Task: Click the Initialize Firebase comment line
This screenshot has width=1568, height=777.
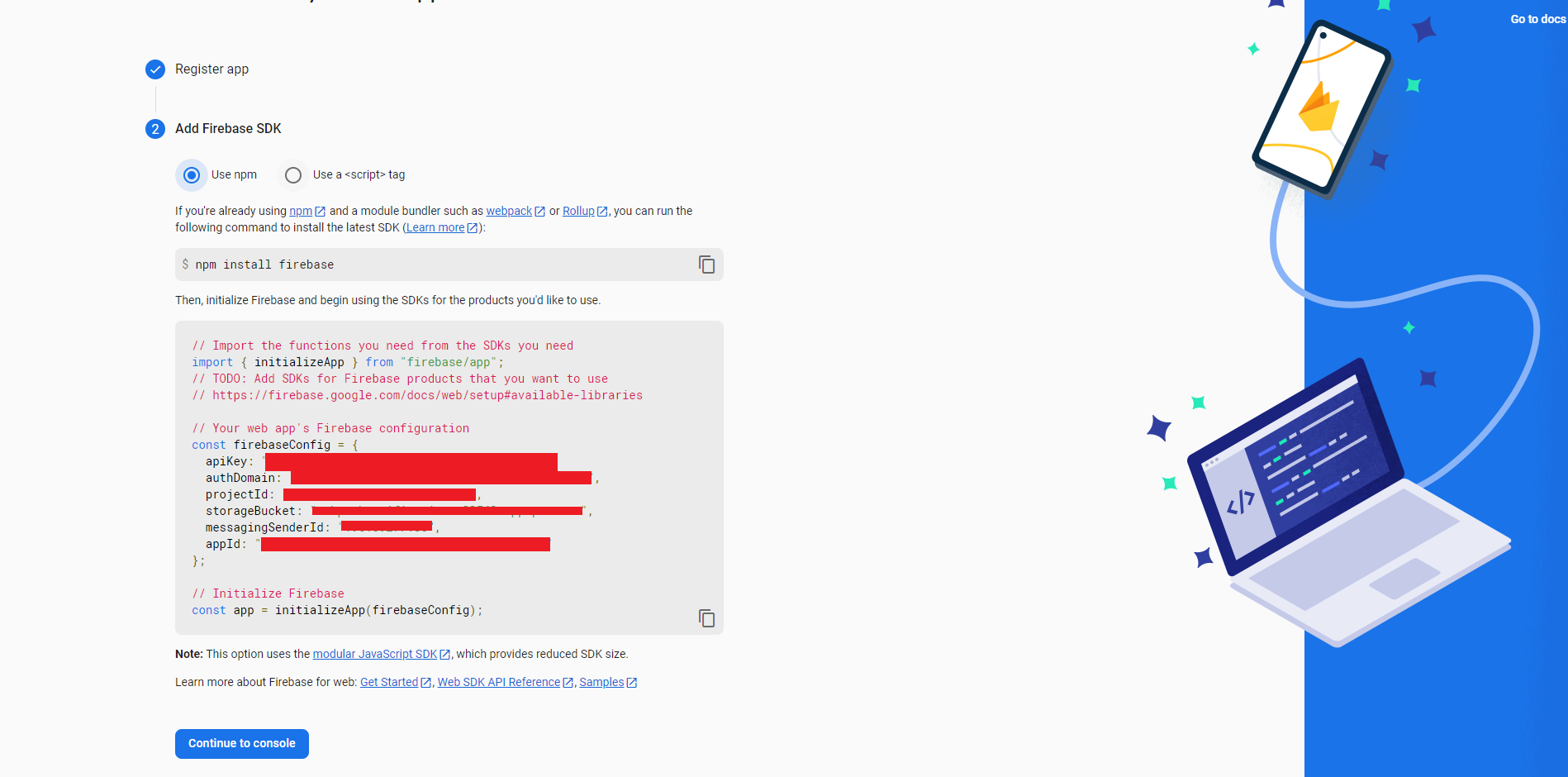Action: click(268, 593)
